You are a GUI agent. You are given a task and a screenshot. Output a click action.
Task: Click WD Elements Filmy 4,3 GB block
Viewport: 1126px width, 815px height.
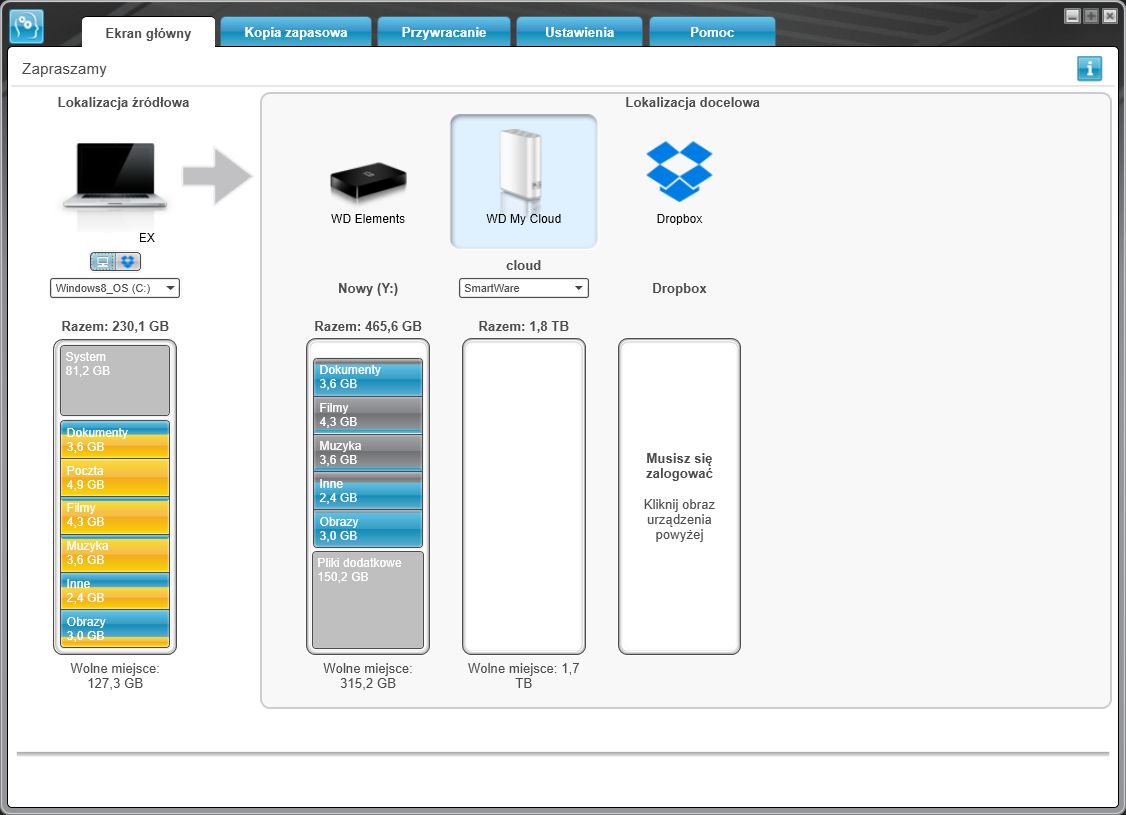pyautogui.click(x=368, y=415)
